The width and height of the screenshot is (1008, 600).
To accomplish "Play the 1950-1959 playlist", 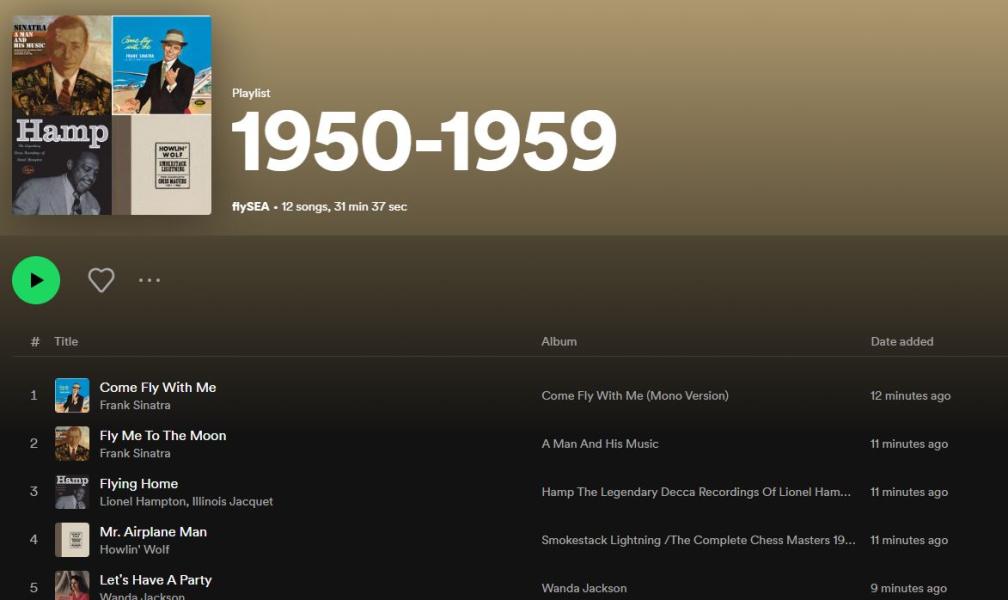I will tap(36, 280).
